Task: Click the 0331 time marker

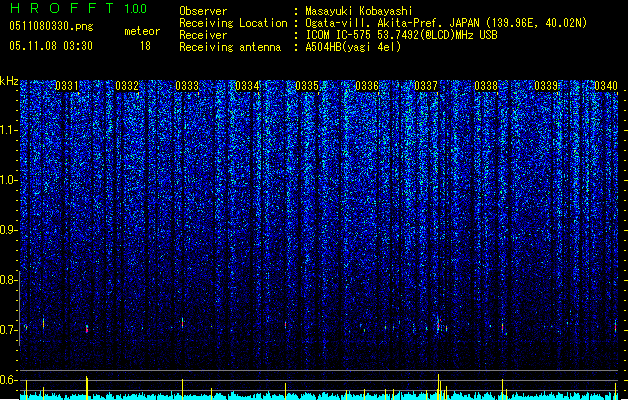Action: coord(67,86)
